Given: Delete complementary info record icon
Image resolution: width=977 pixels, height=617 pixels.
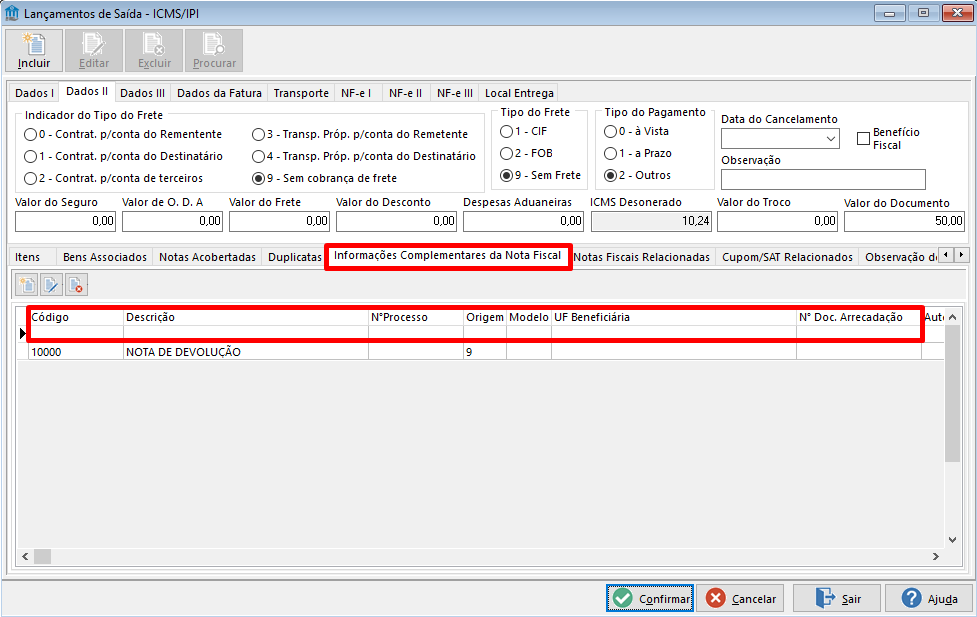Looking at the screenshot, I should point(75,285).
